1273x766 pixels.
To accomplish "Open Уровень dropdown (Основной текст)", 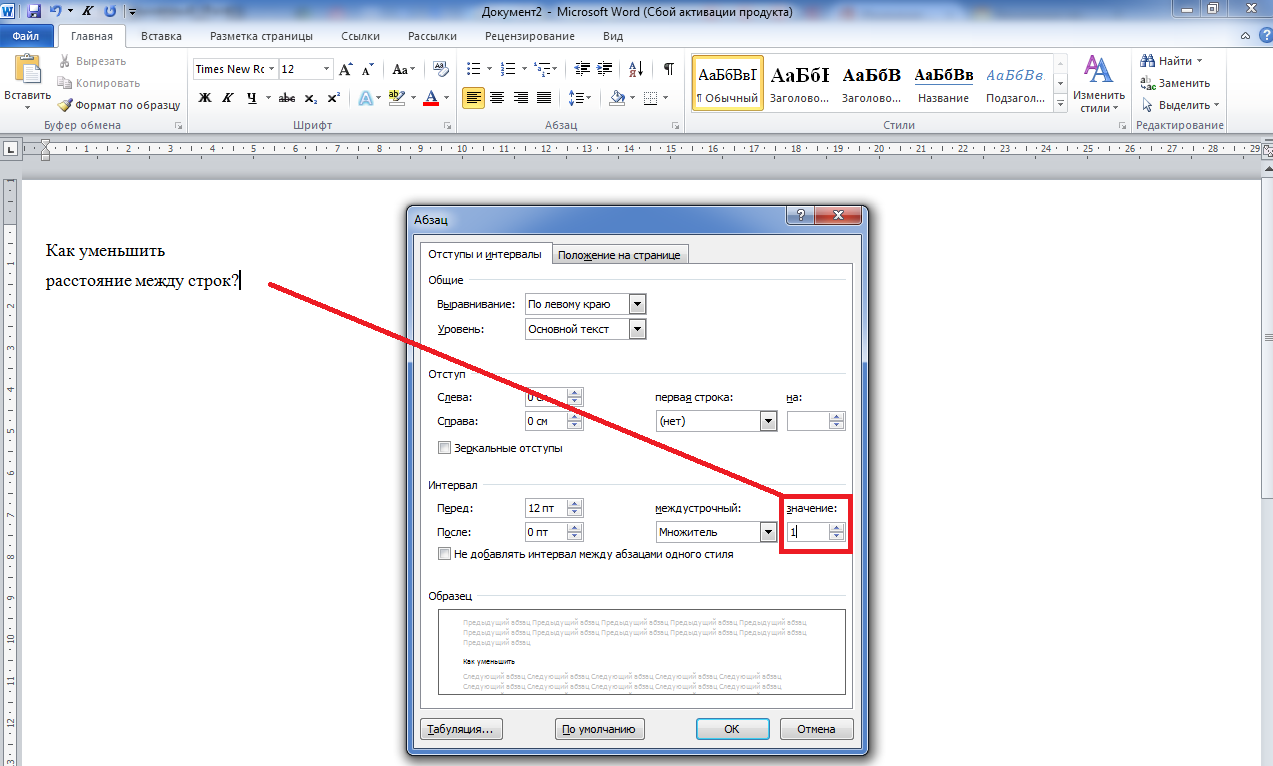I will [638, 329].
